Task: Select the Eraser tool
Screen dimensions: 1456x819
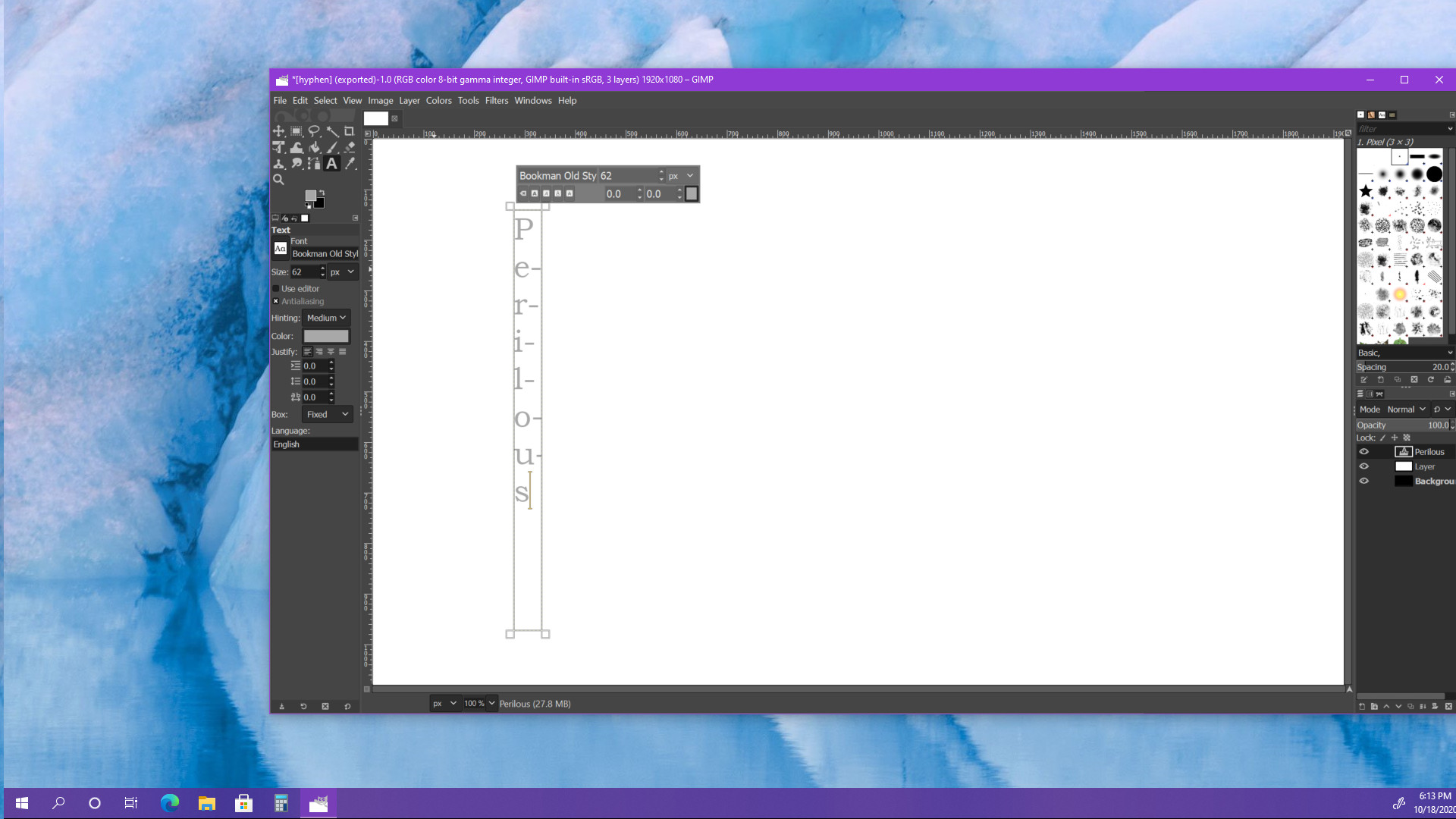Action: tap(350, 148)
